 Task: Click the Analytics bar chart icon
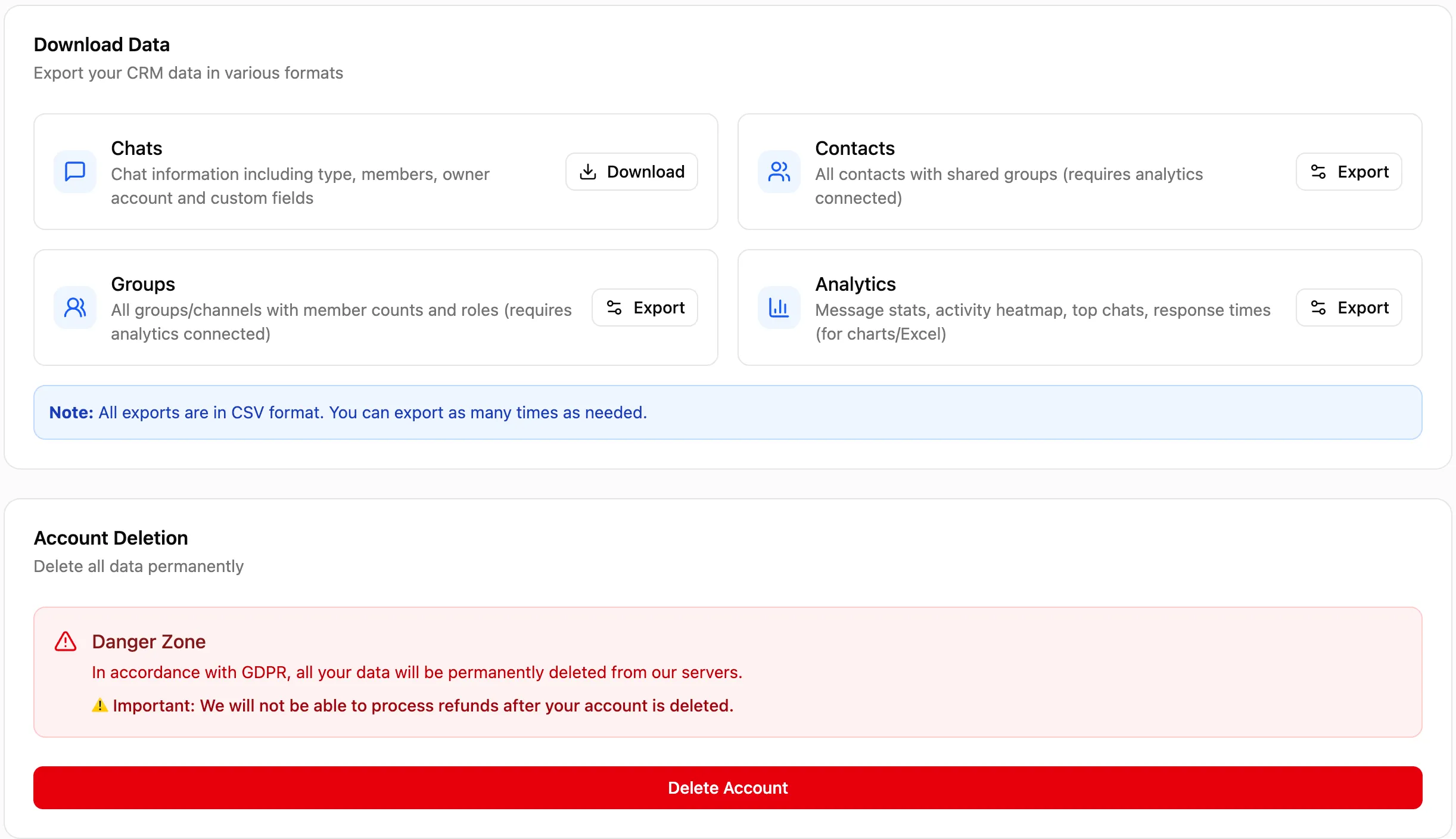(x=779, y=307)
